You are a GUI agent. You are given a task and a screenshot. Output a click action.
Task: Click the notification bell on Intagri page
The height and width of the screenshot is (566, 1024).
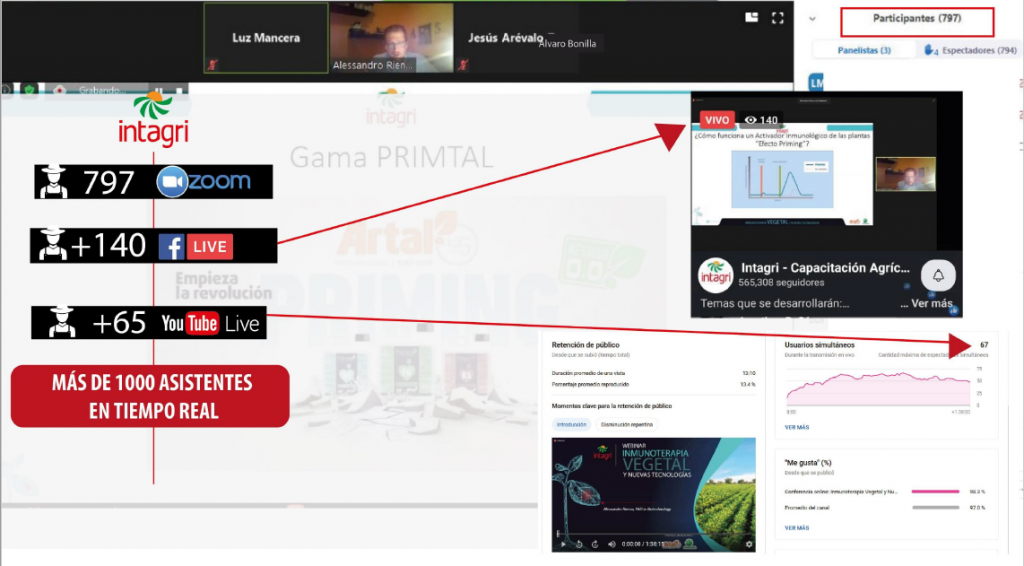click(938, 275)
